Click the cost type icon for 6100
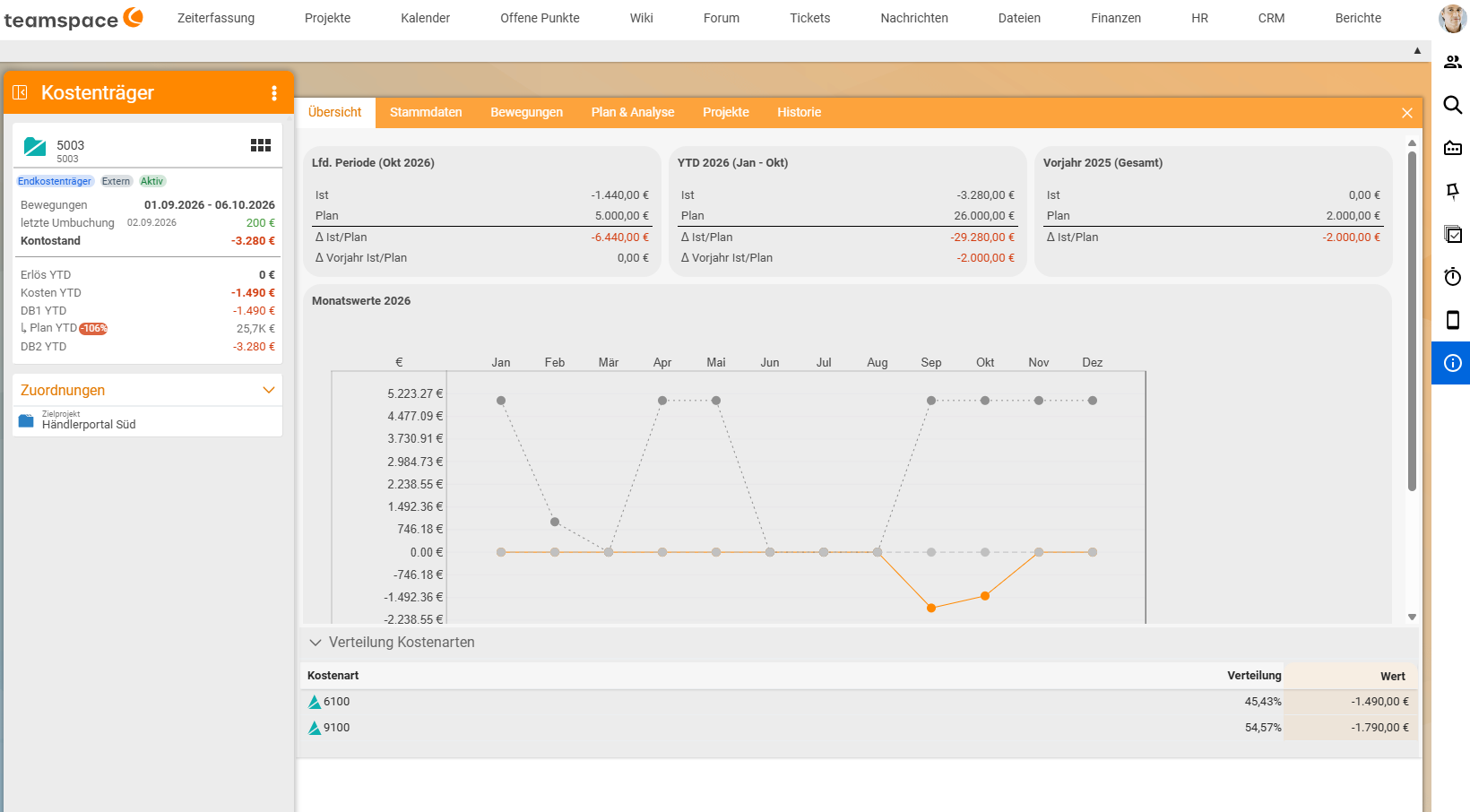Image resolution: width=1470 pixels, height=812 pixels. (315, 702)
